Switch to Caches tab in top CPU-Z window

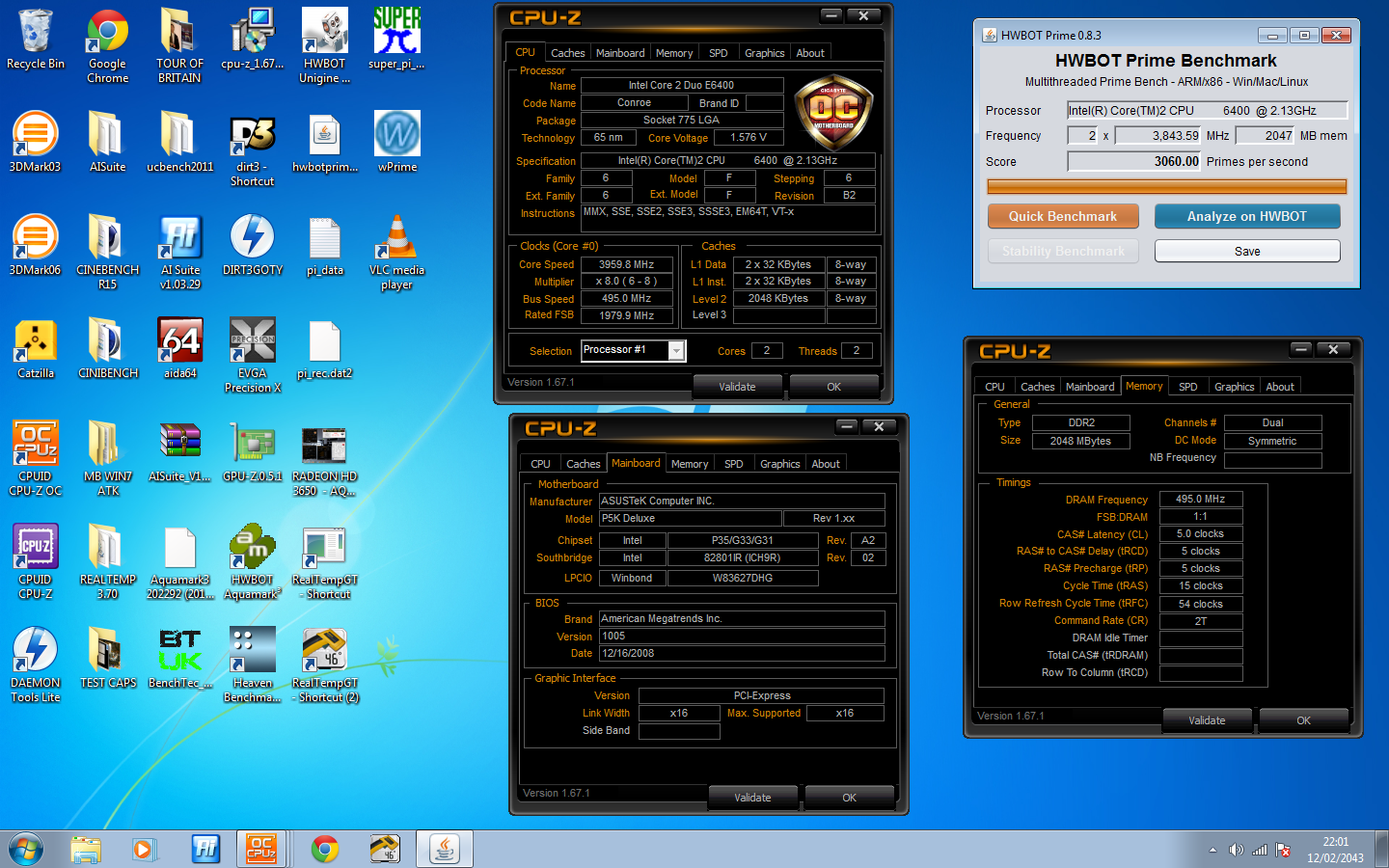point(568,53)
